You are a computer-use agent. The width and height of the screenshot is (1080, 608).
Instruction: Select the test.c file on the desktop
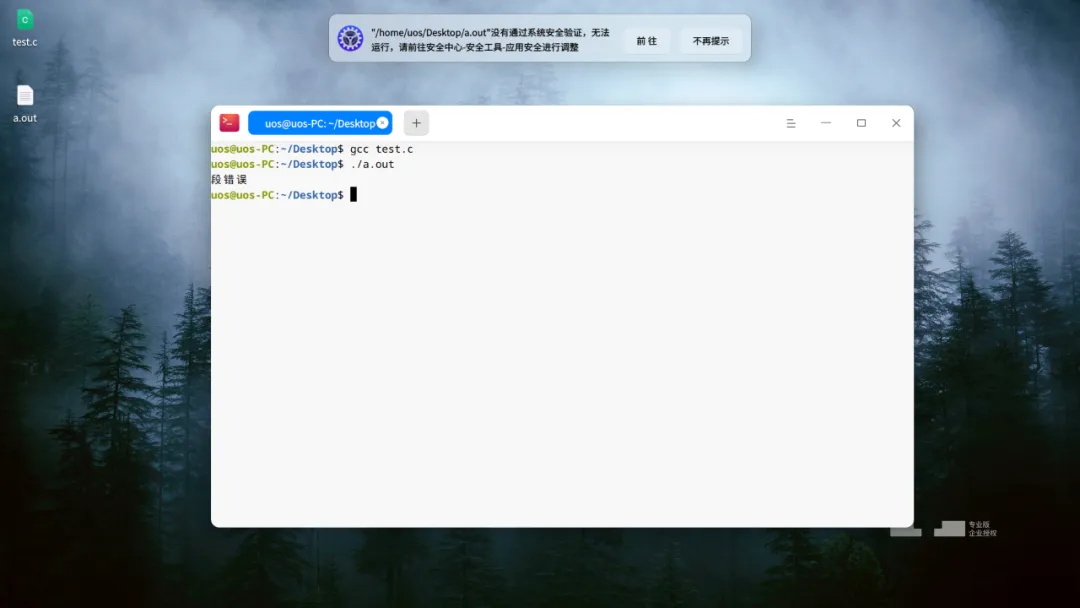25,28
